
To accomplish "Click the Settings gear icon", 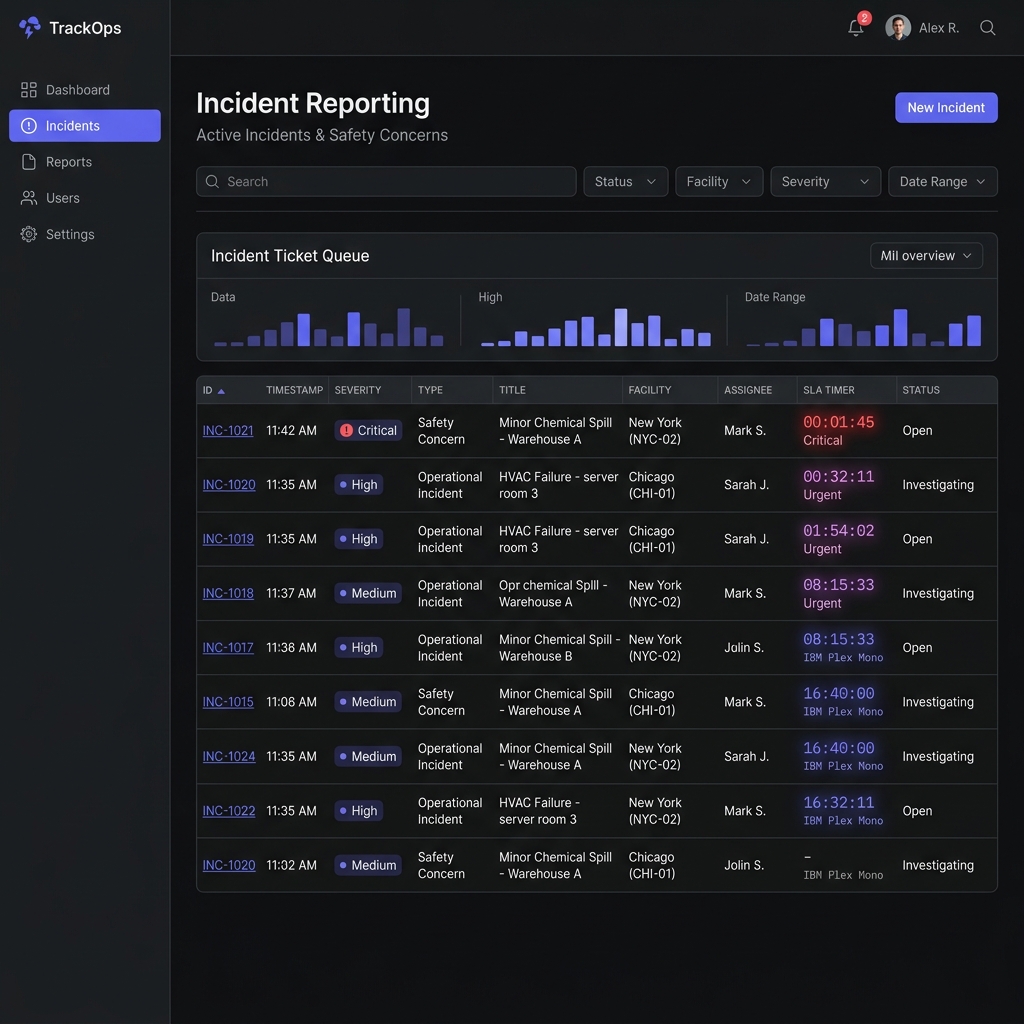I will (29, 234).
